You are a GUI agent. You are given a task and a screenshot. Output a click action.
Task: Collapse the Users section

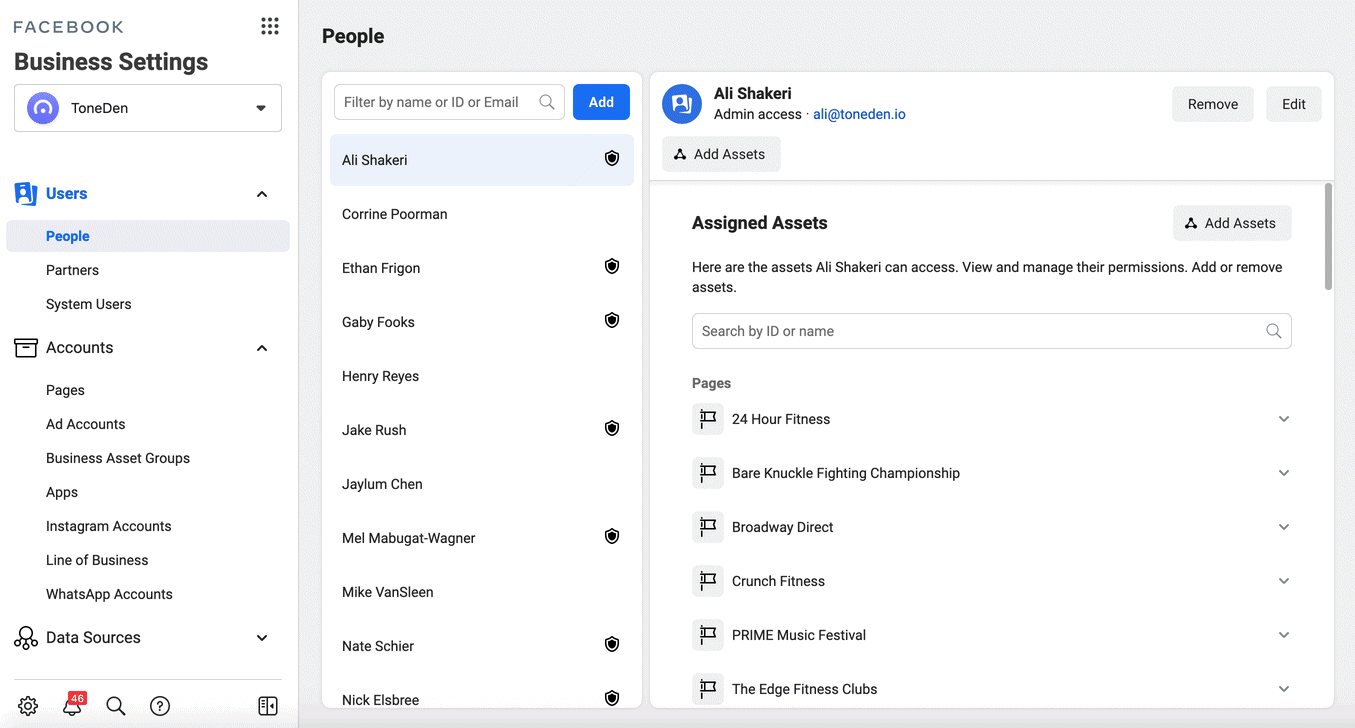[262, 194]
